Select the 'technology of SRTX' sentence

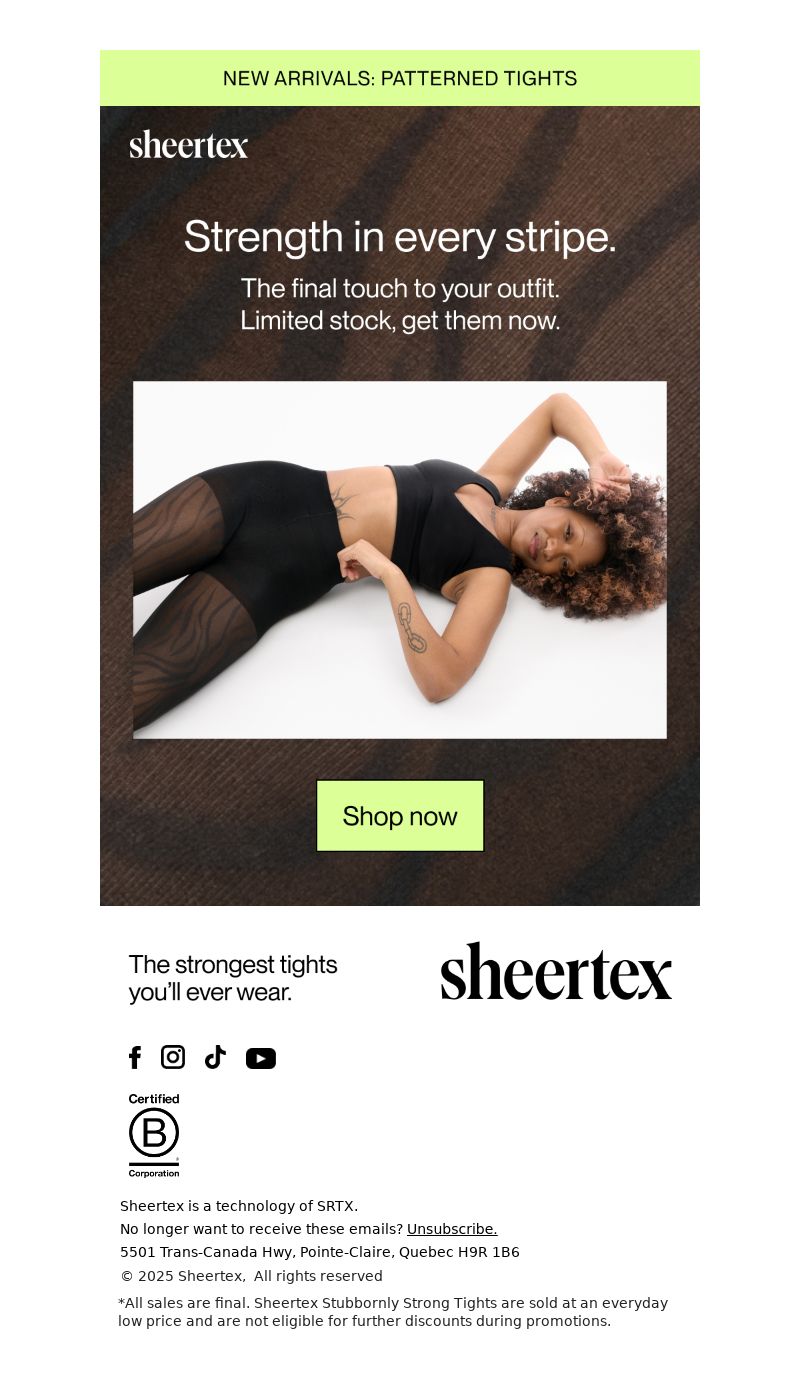pyautogui.click(x=239, y=1206)
